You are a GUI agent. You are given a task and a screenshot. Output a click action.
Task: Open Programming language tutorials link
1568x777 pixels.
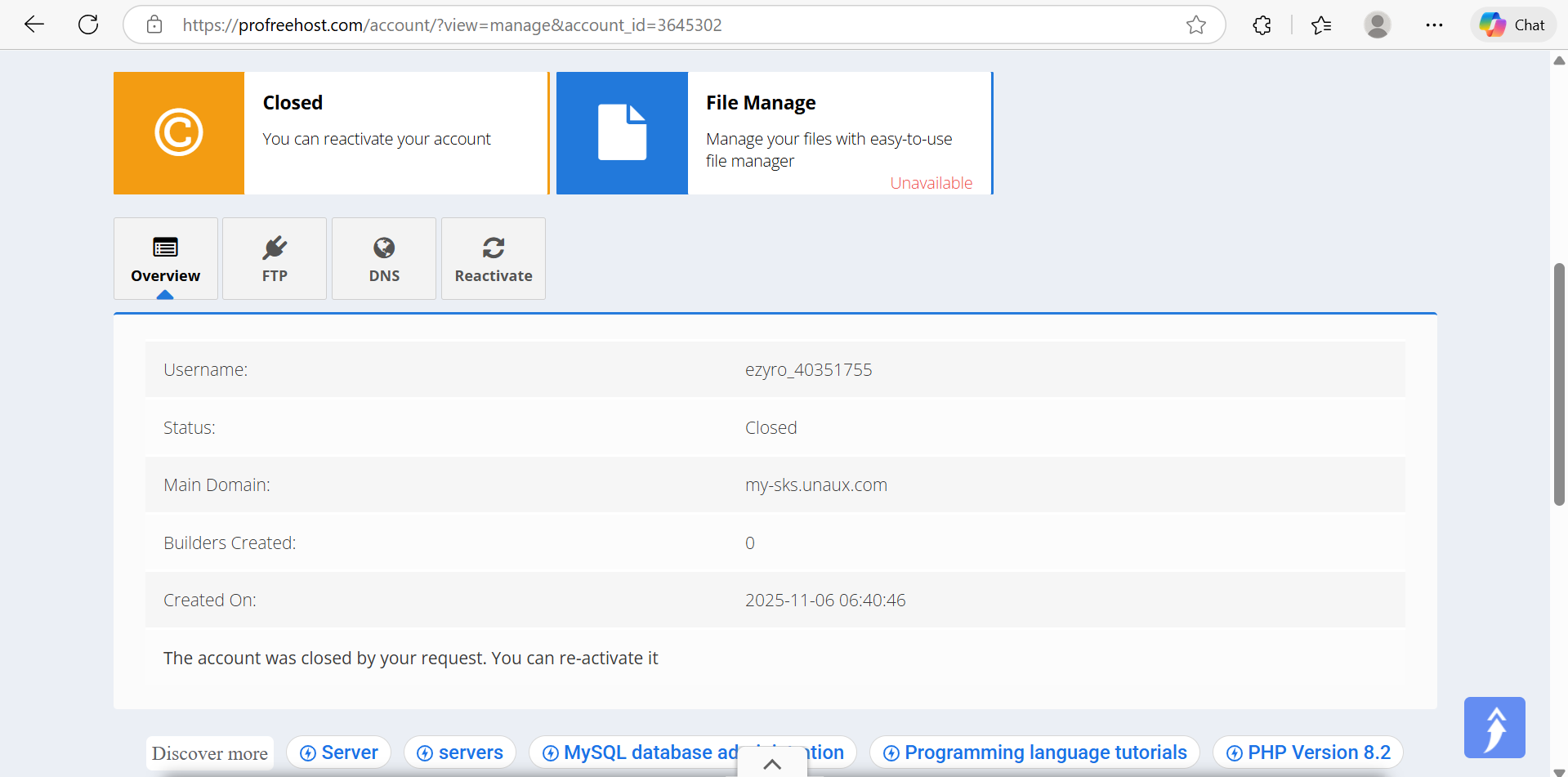click(x=1034, y=752)
